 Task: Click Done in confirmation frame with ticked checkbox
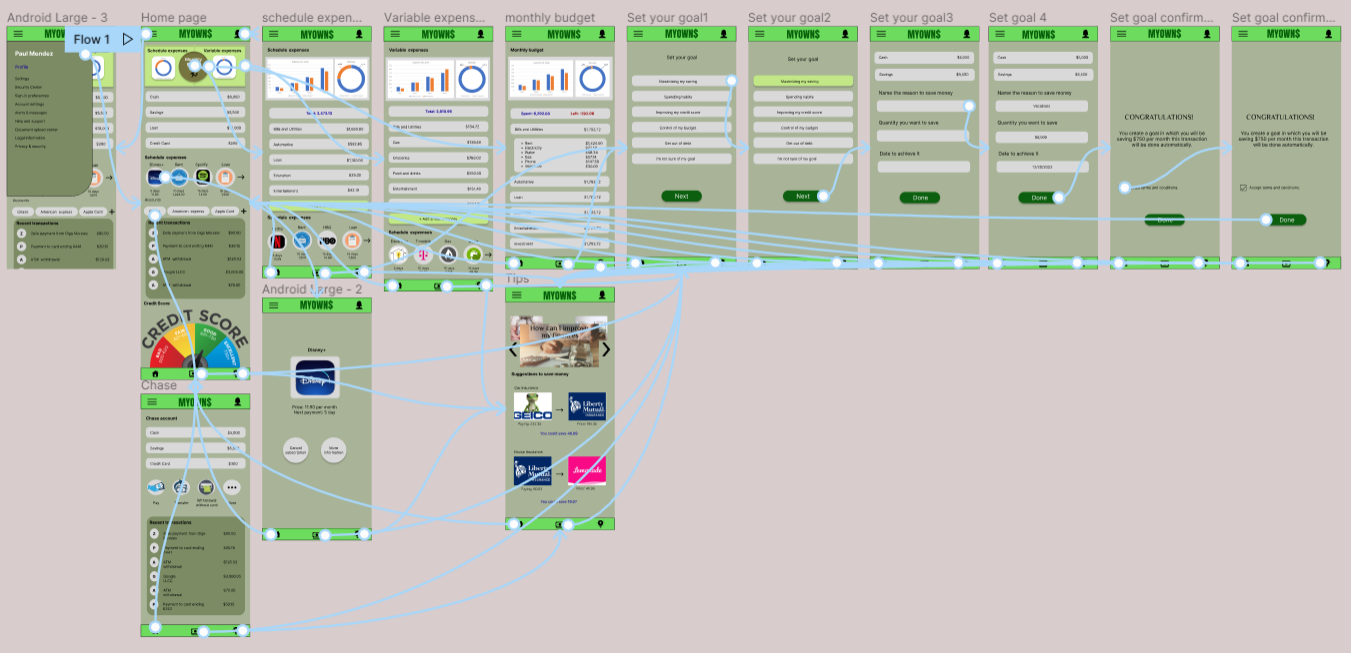[x=1286, y=220]
